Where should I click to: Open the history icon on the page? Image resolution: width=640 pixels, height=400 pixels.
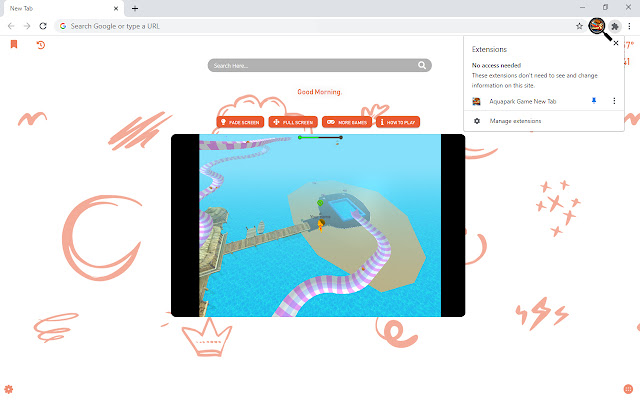(40, 45)
